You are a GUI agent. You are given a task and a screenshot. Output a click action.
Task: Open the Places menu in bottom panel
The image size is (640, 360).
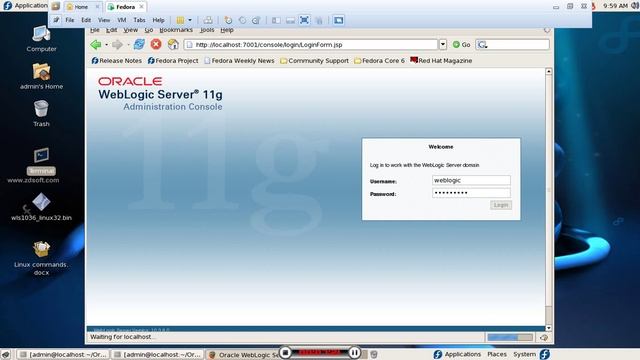[x=497, y=354]
